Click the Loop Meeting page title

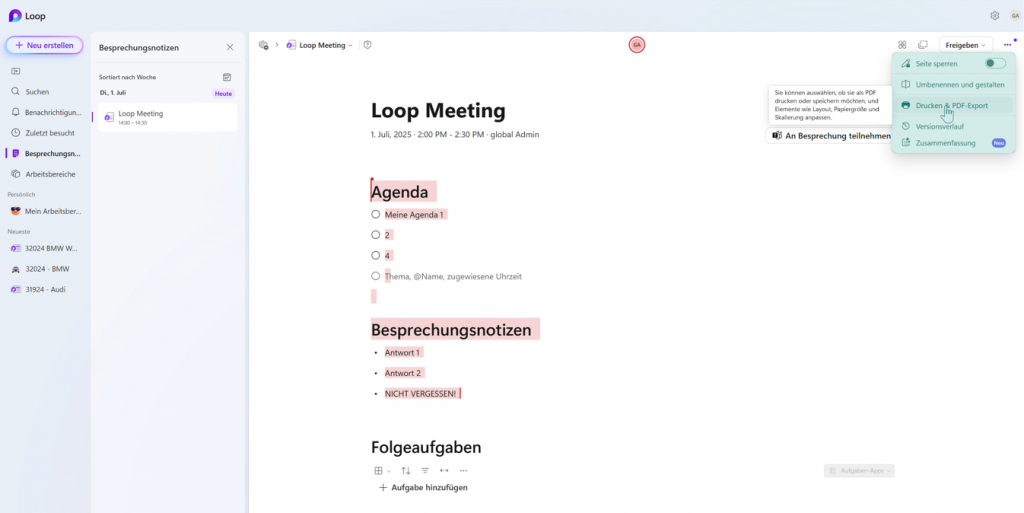(438, 110)
